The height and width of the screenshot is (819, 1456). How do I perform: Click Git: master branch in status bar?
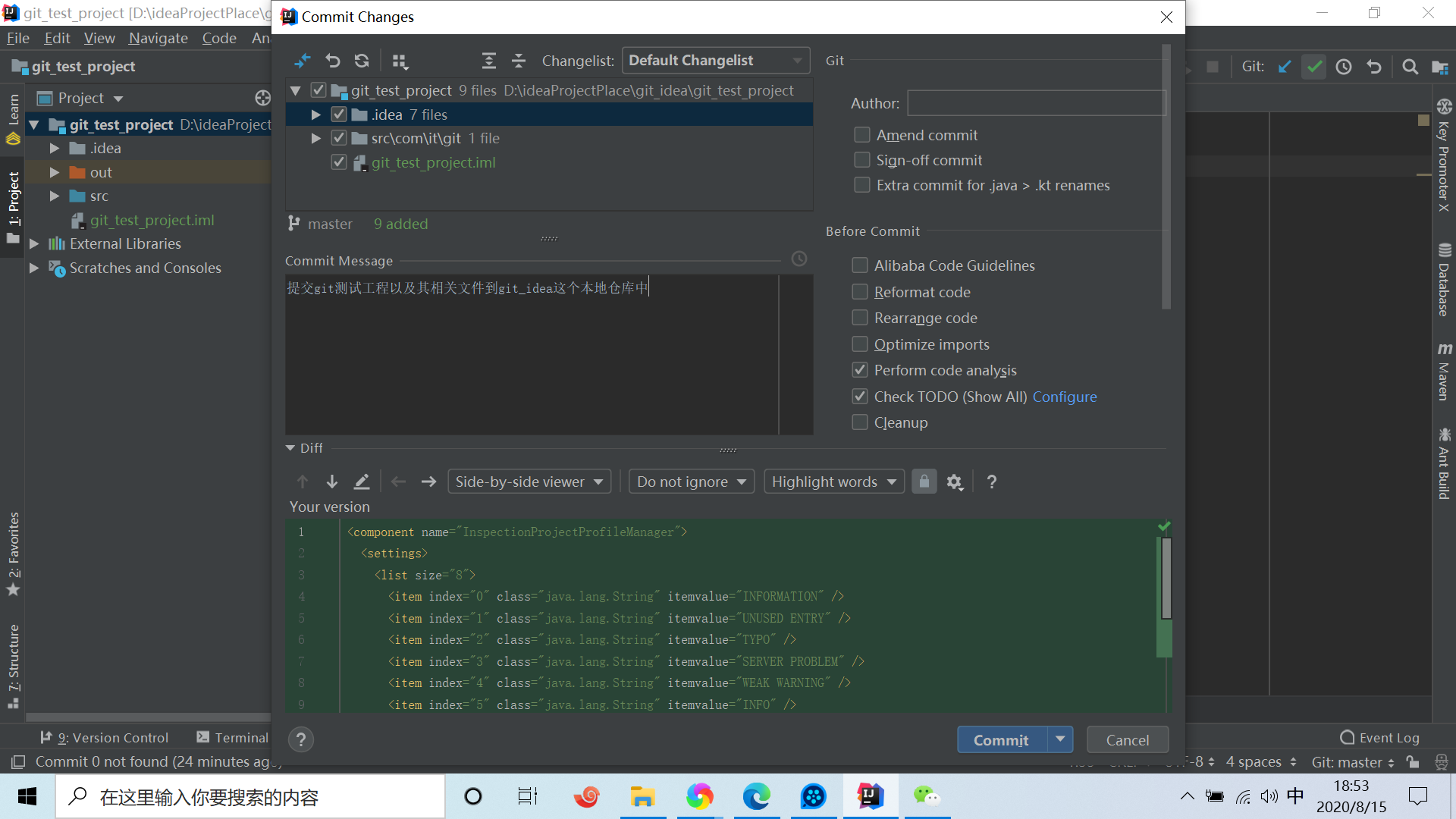click(1352, 761)
